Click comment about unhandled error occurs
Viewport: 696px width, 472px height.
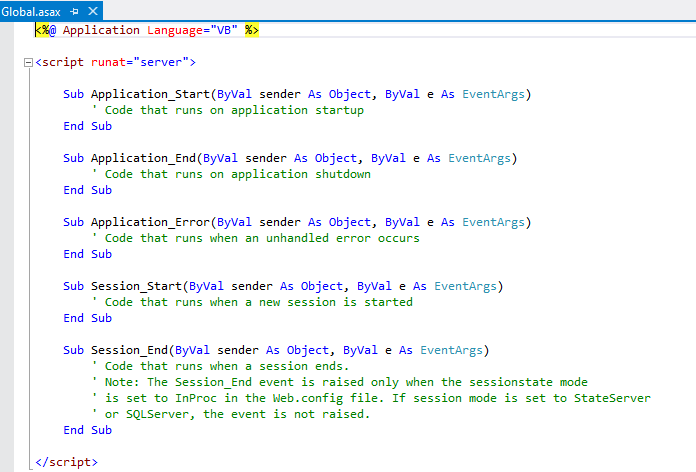point(256,238)
